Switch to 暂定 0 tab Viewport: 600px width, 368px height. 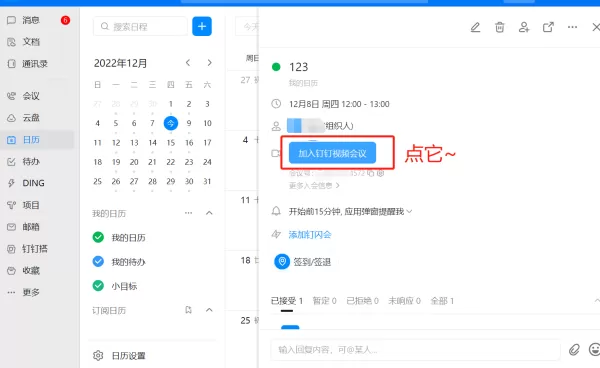click(x=324, y=301)
